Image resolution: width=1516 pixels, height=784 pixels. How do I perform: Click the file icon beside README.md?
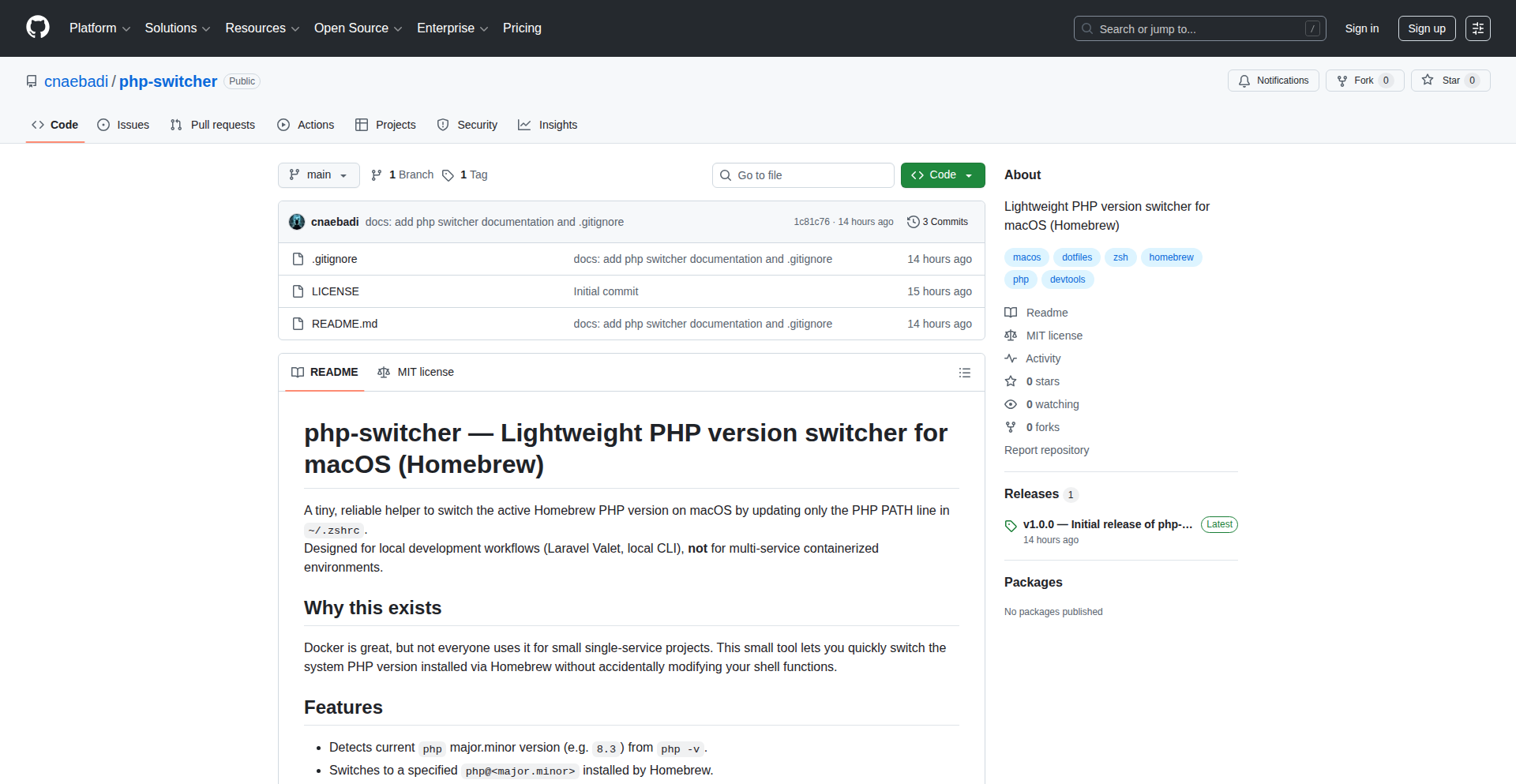(298, 324)
